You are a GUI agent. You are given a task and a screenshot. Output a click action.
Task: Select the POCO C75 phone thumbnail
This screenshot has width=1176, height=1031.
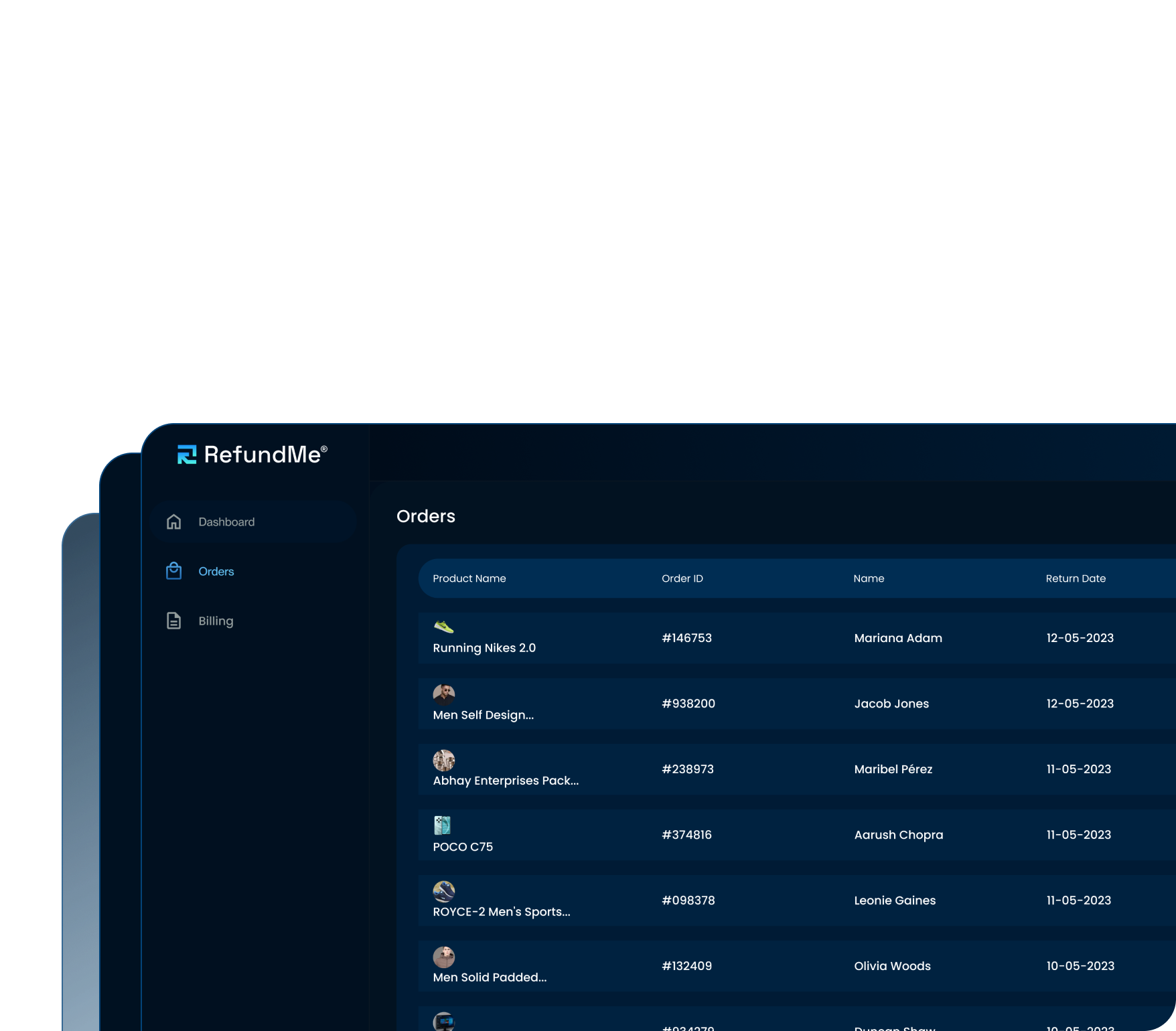tap(442, 825)
